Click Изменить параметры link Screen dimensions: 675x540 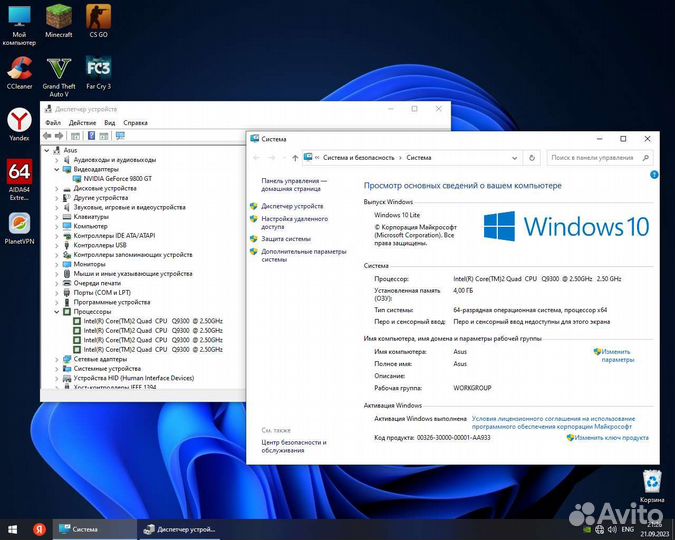617,356
